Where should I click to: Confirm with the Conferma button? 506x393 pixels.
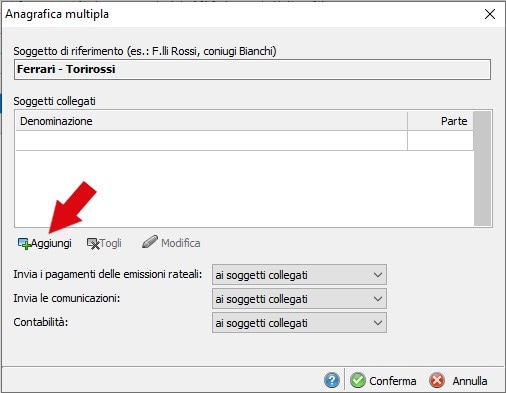point(383,381)
